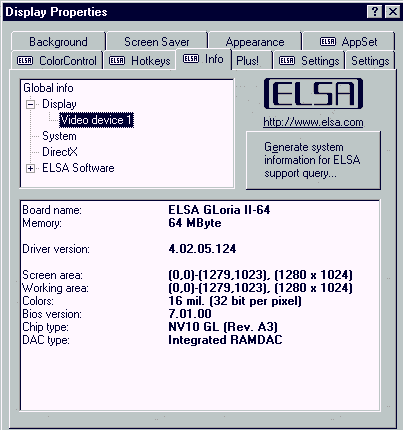403x430 pixels.
Task: Select the DirectX tree item
Action: [x=60, y=152]
